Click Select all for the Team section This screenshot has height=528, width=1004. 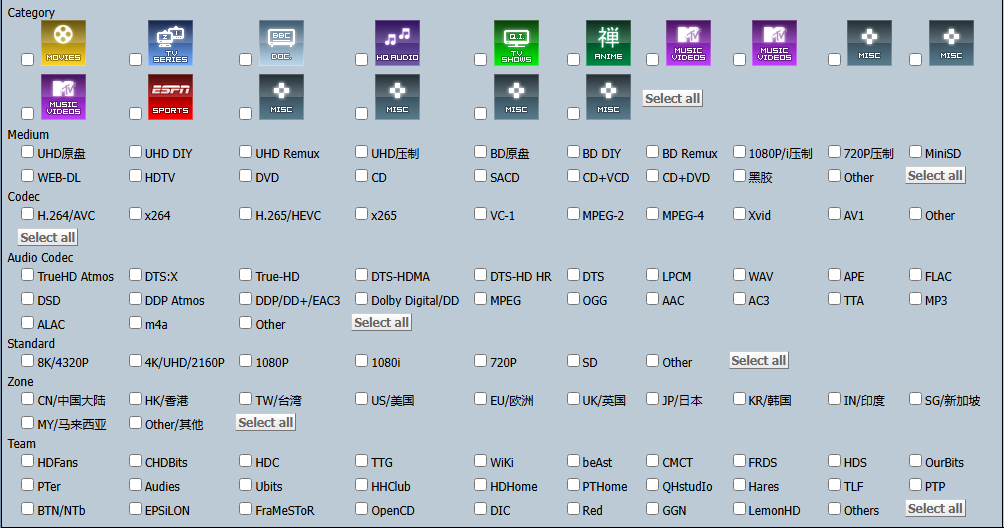934,508
